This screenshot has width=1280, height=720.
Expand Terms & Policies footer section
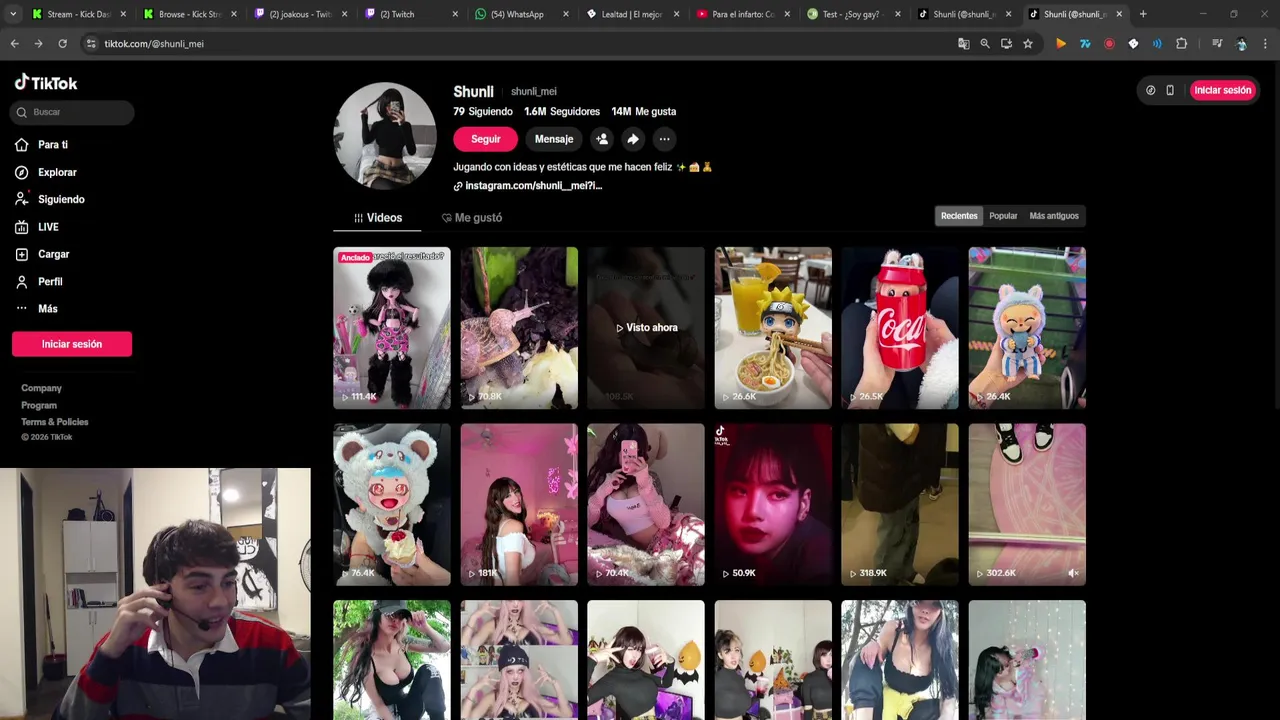(x=55, y=422)
